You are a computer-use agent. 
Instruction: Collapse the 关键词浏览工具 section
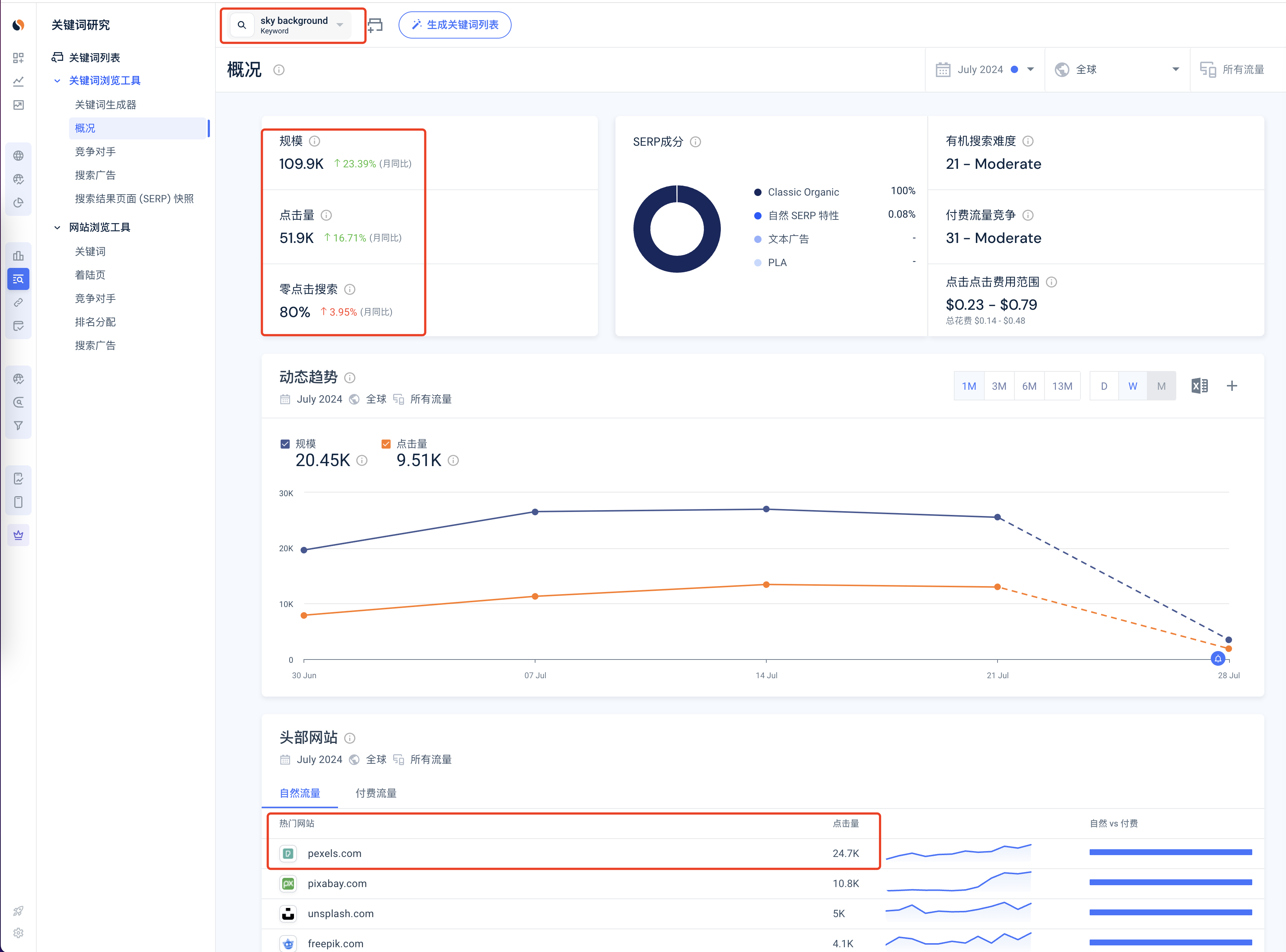57,81
